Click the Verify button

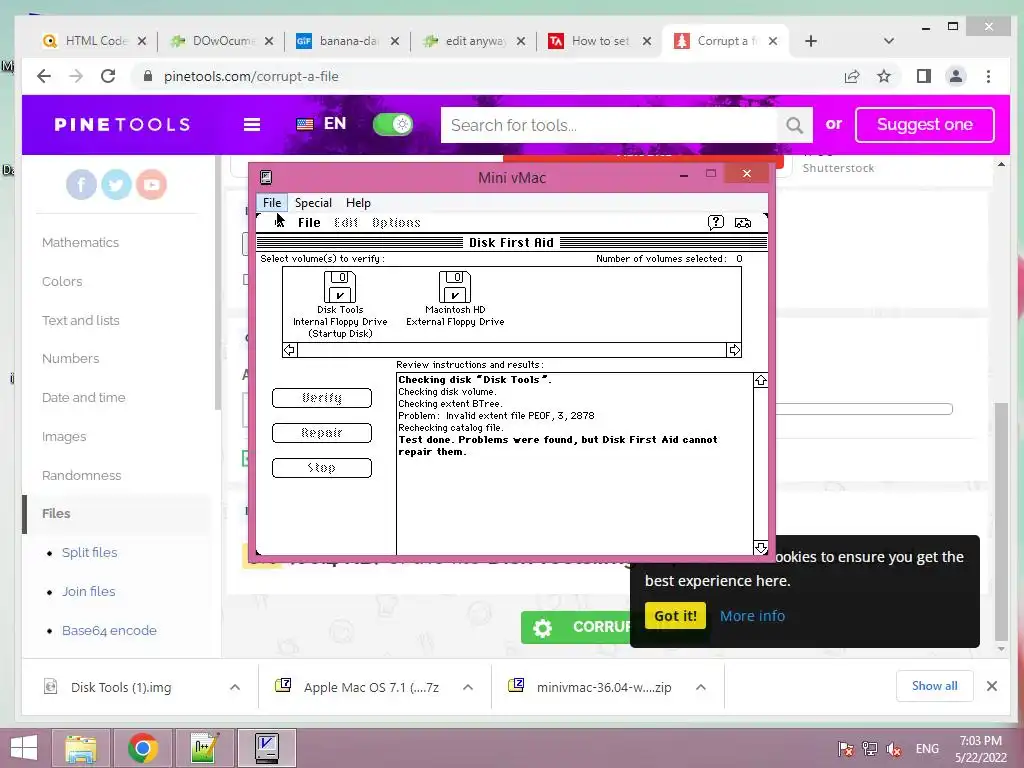point(322,398)
